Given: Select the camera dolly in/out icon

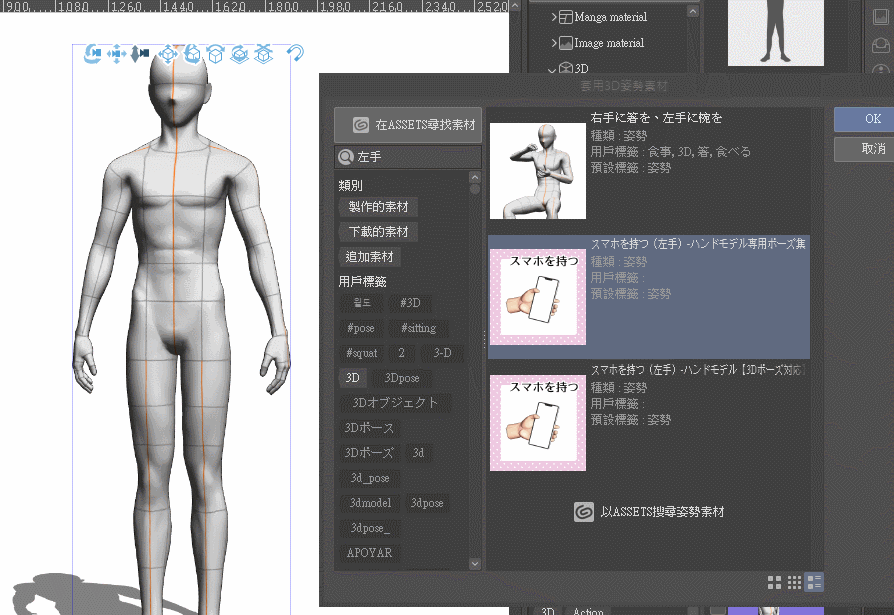Looking at the screenshot, I should [x=140, y=54].
